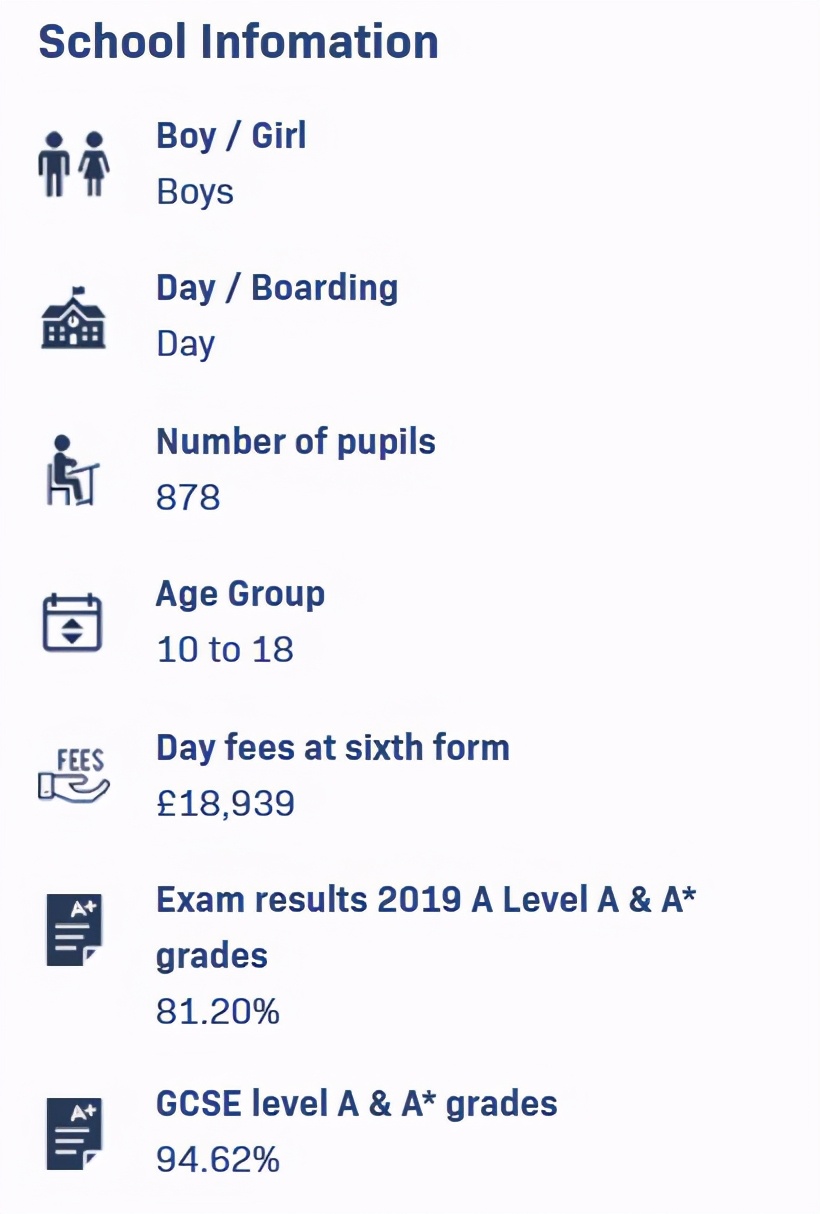The height and width of the screenshot is (1214, 820).
Task: Click the calendar age group icon
Action: 72,623
